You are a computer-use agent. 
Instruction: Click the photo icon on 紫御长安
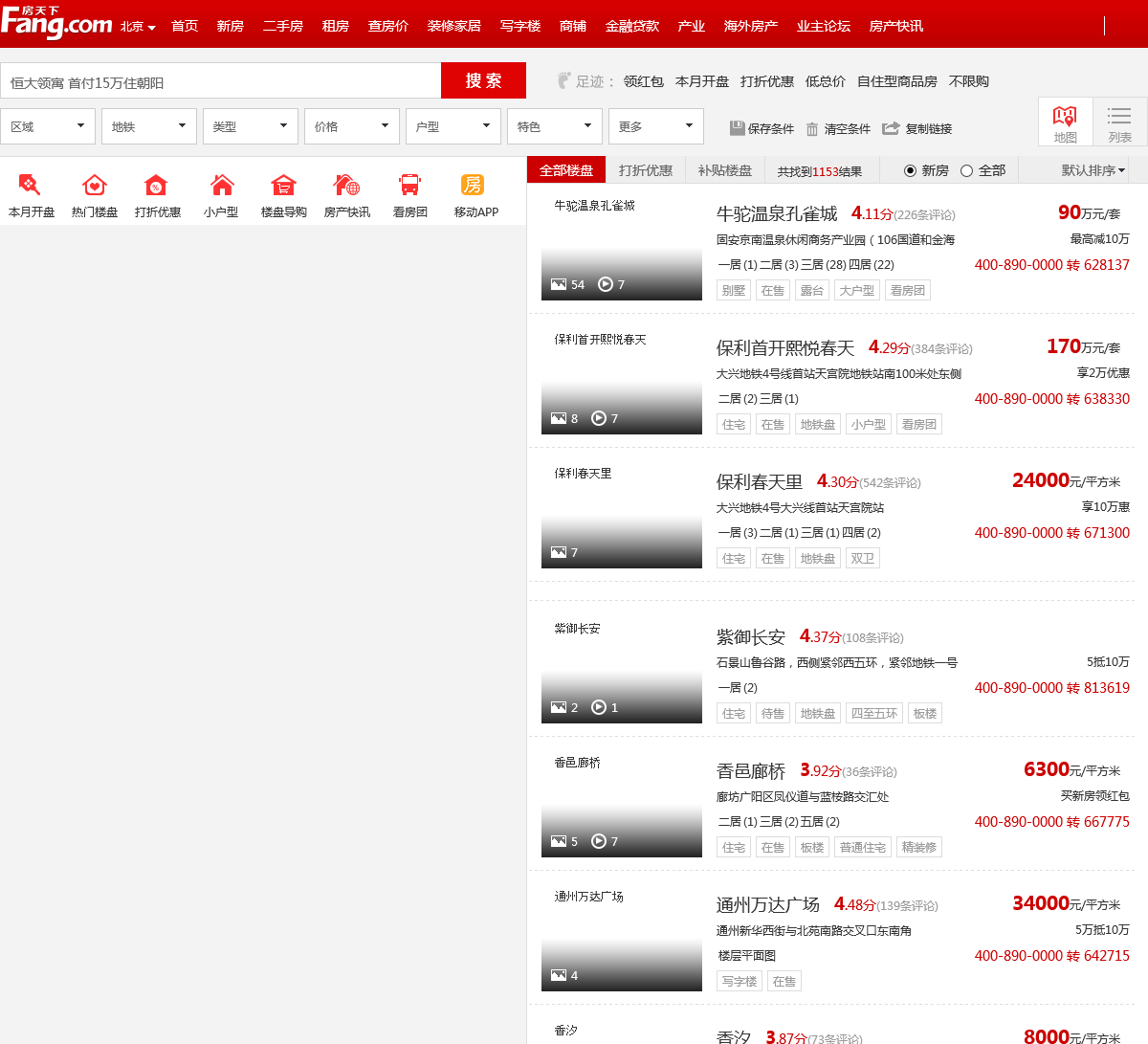[x=559, y=707]
